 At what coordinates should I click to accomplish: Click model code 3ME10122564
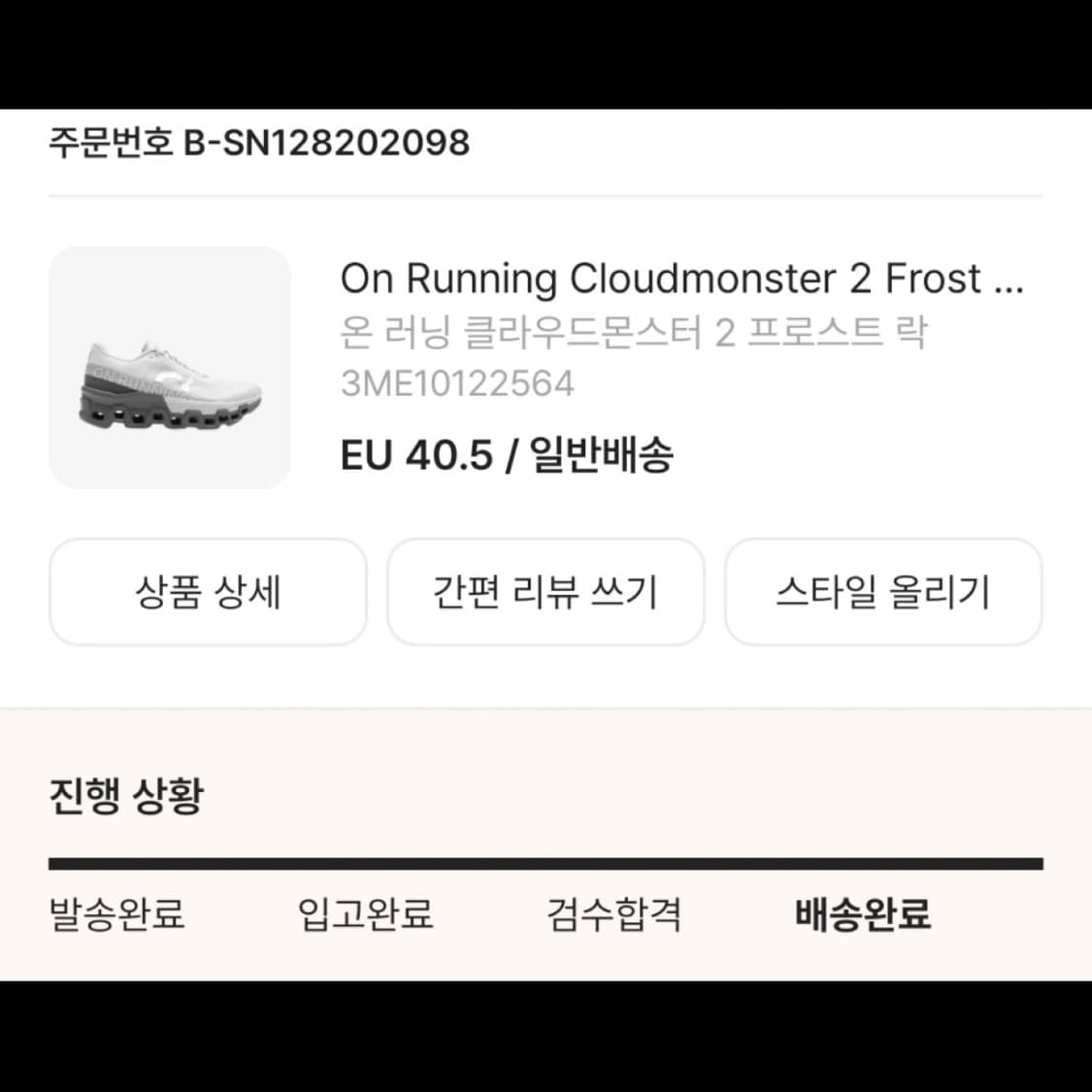click(x=458, y=382)
